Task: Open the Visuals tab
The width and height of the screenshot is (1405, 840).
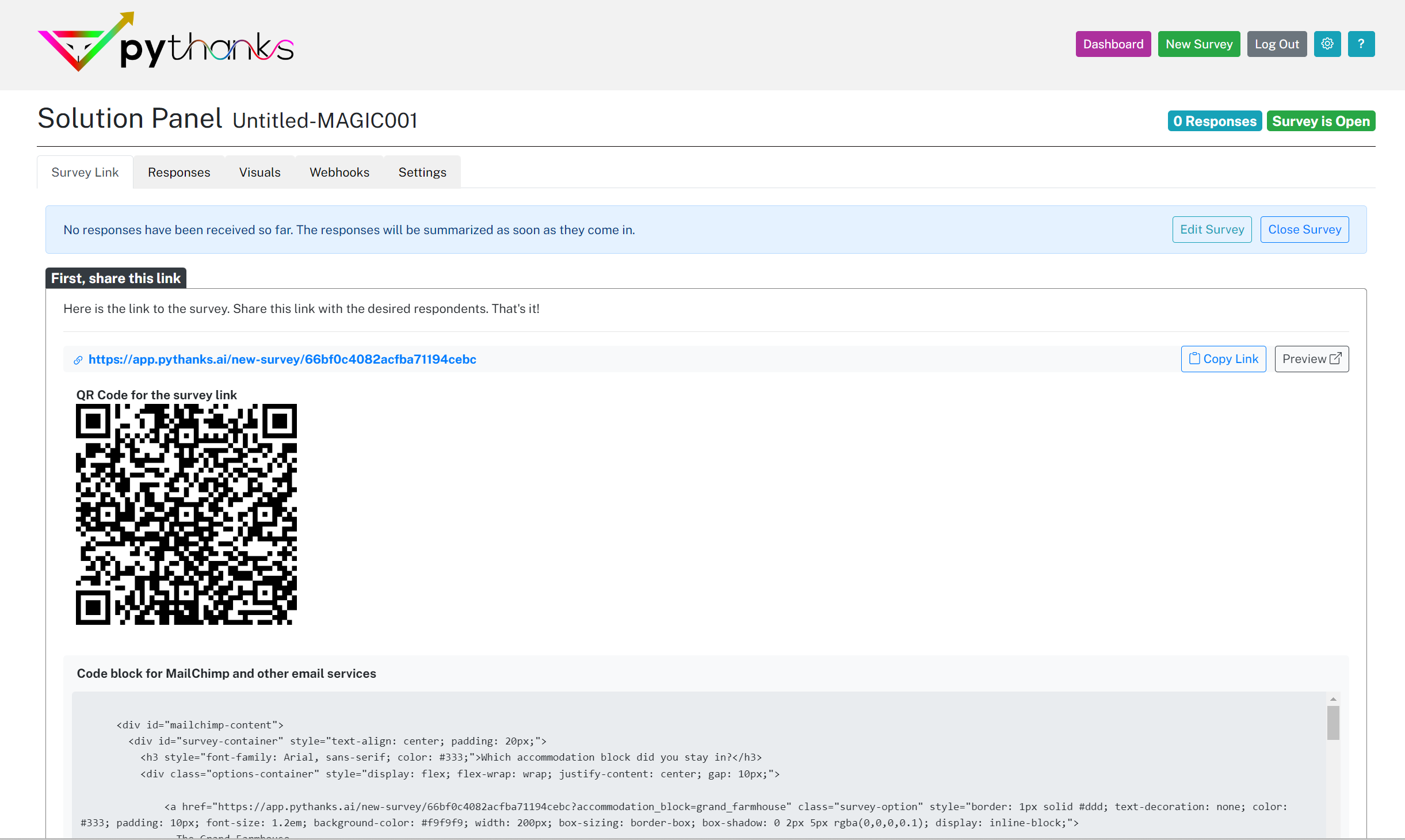Action: (x=259, y=172)
